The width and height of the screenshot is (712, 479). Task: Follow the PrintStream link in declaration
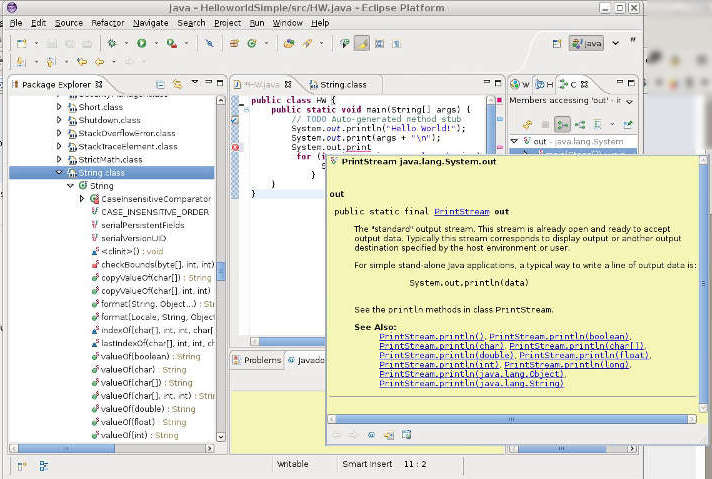tap(461, 212)
